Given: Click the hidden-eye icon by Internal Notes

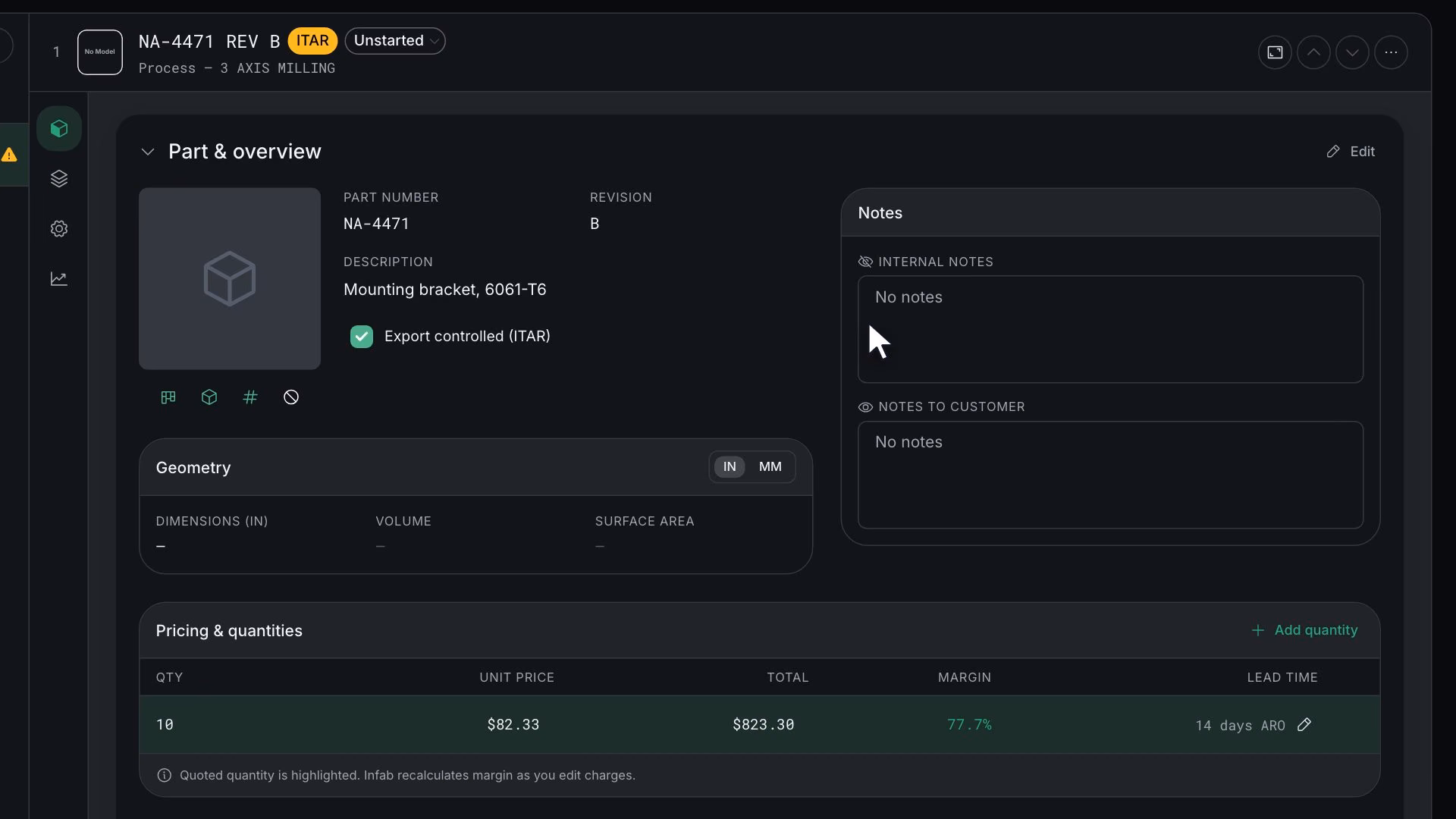Looking at the screenshot, I should 865,262.
